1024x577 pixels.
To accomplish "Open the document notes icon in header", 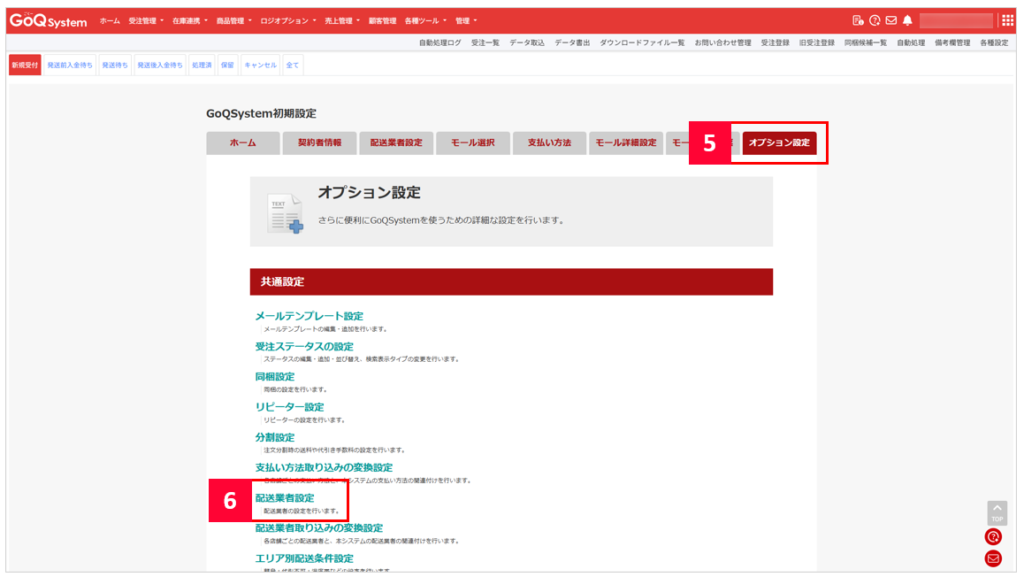I will [858, 21].
